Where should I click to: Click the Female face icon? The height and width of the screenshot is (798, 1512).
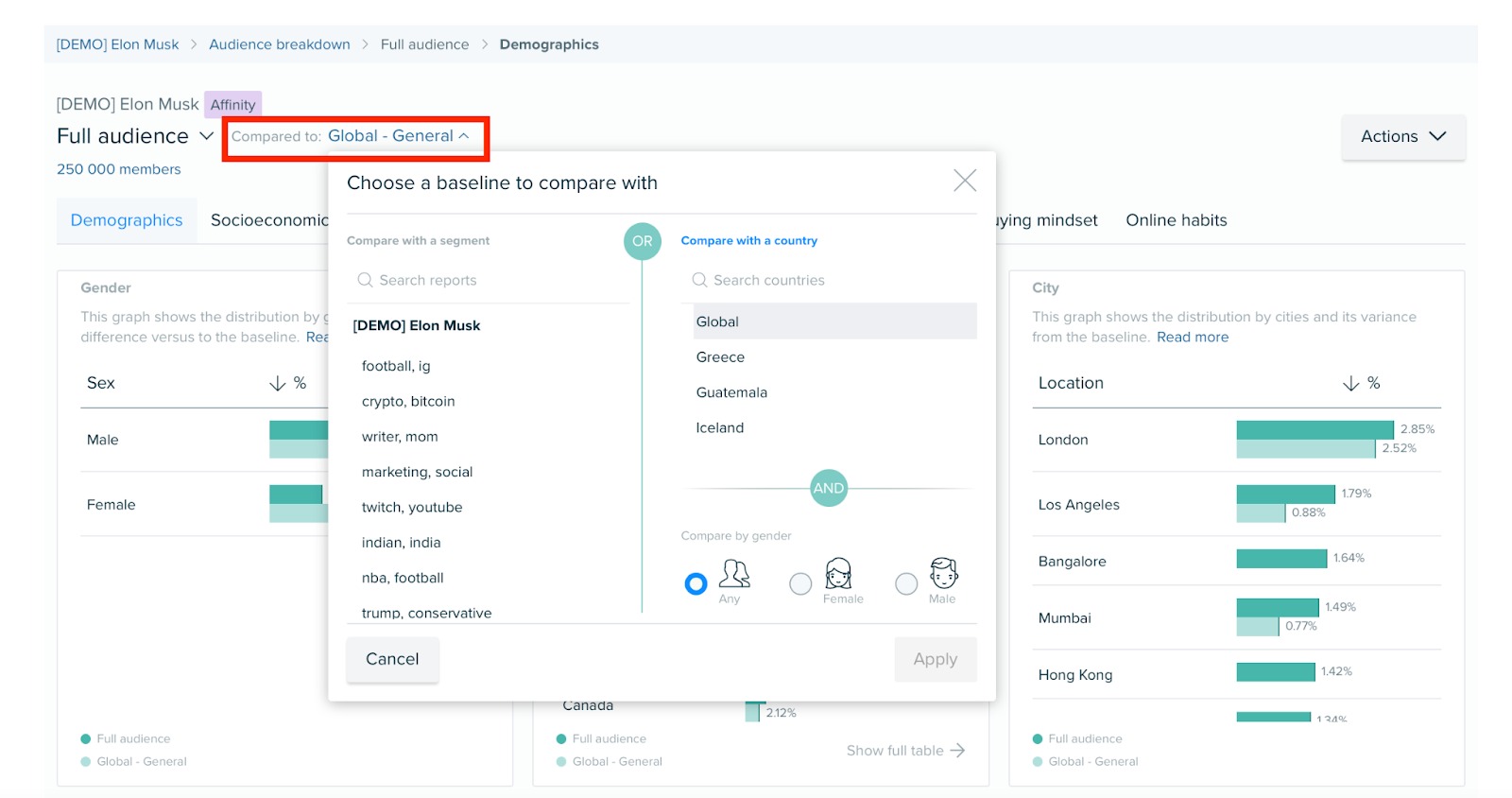[x=838, y=573]
